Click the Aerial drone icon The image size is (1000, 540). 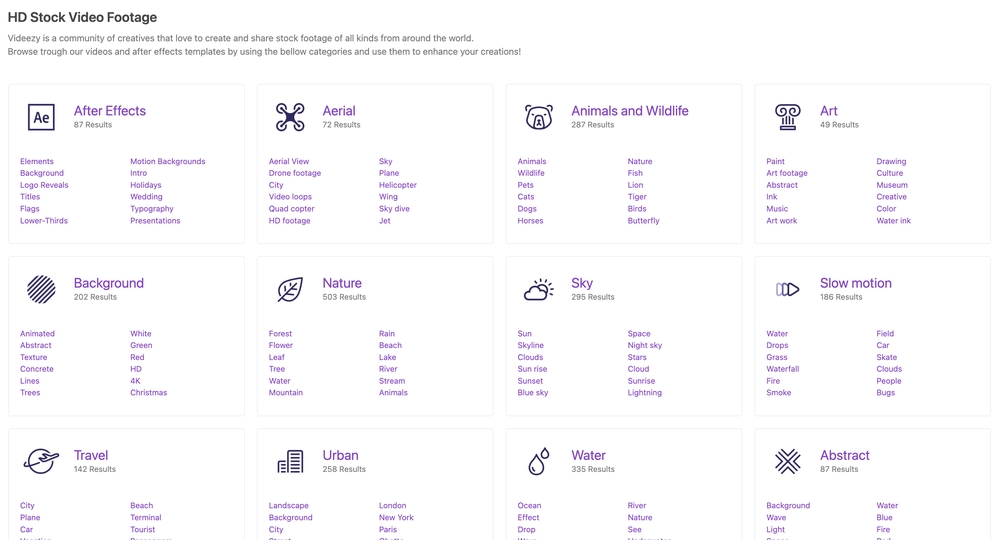pos(290,117)
